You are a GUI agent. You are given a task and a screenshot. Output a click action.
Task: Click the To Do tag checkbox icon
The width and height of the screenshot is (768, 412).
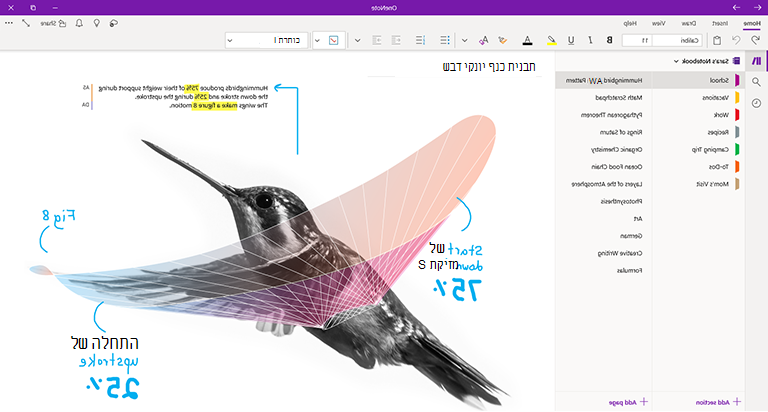point(334,40)
